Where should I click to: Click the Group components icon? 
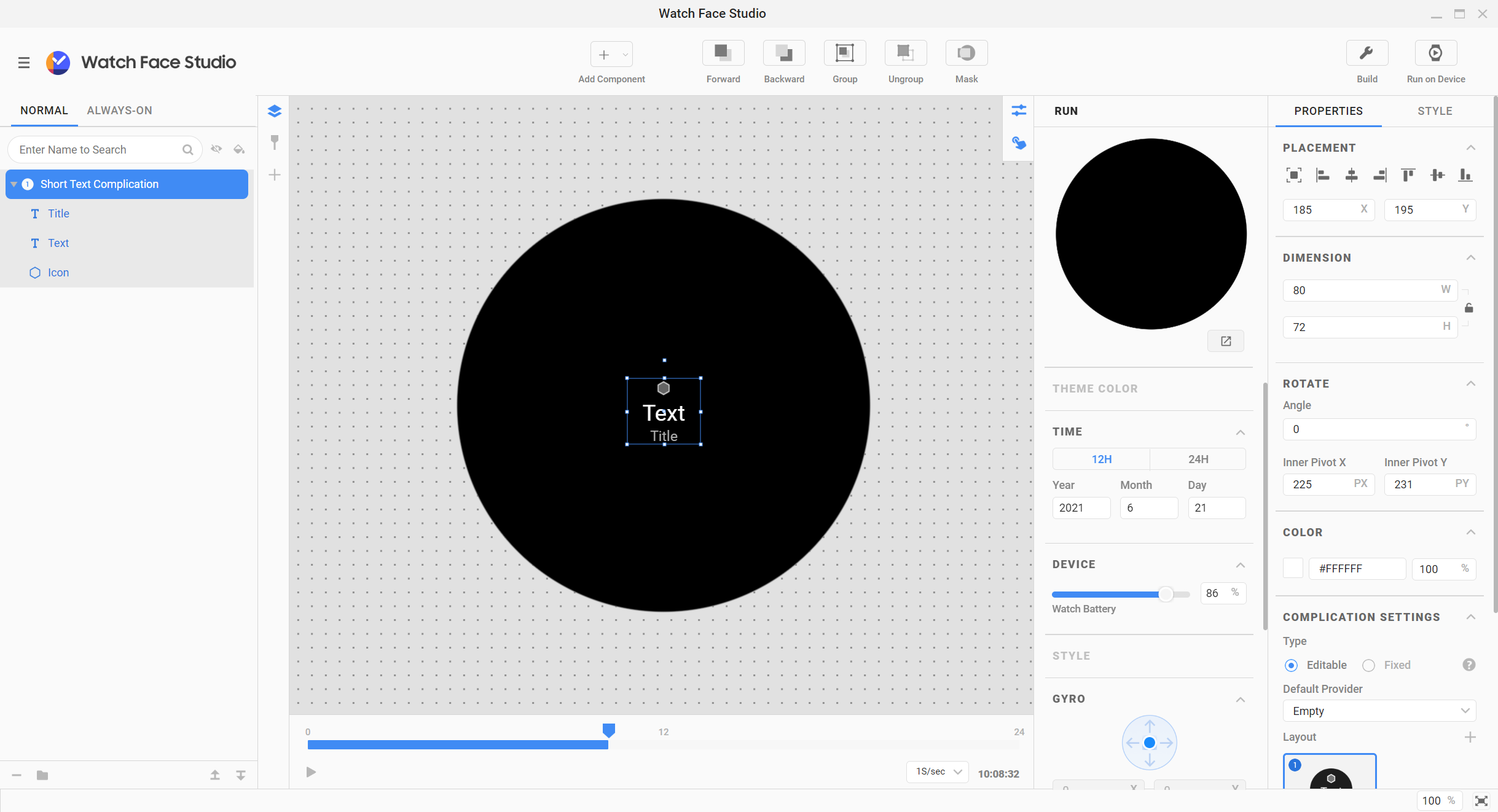[844, 54]
